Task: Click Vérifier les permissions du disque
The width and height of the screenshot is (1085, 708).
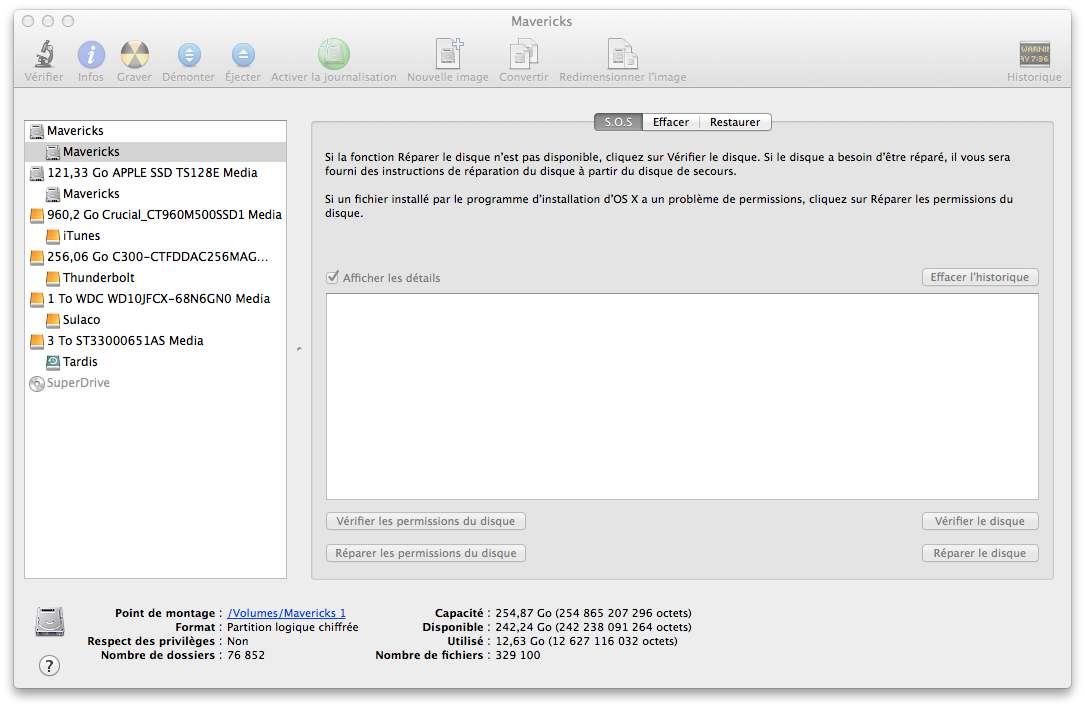Action: tap(426, 521)
